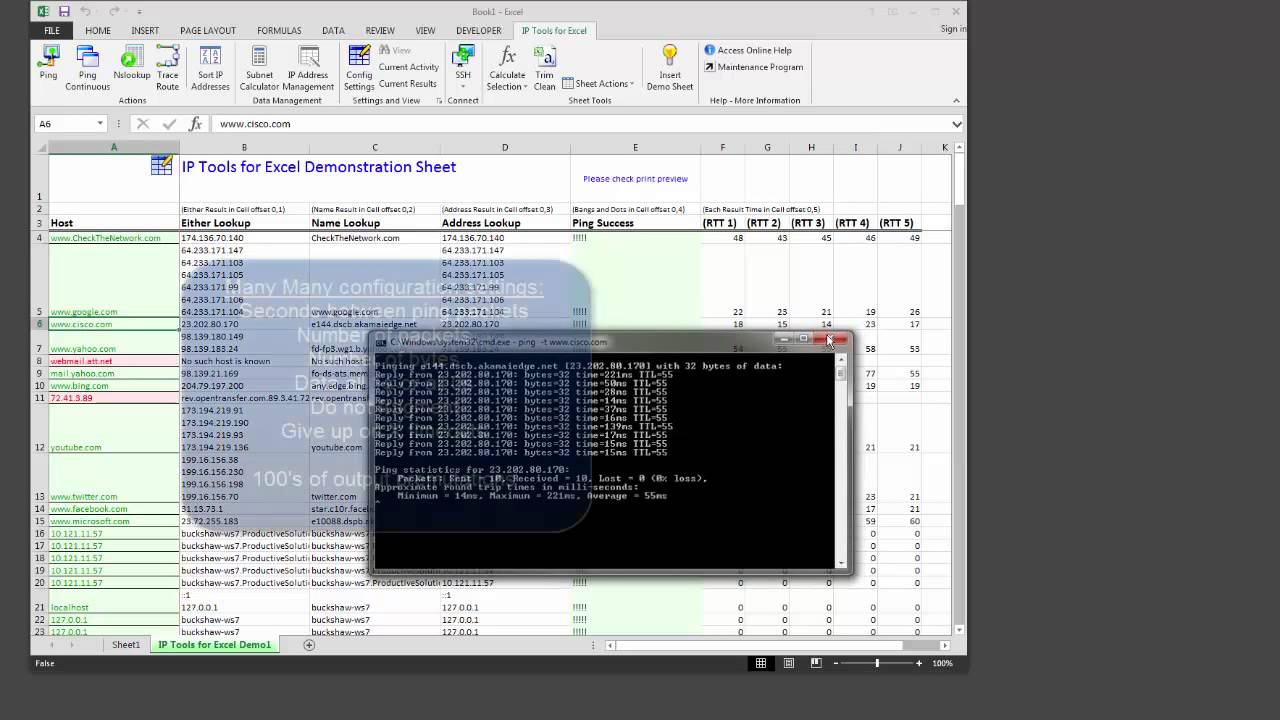Click the Select All corner of the grid
The width and height of the screenshot is (1280, 720).
click(x=41, y=148)
